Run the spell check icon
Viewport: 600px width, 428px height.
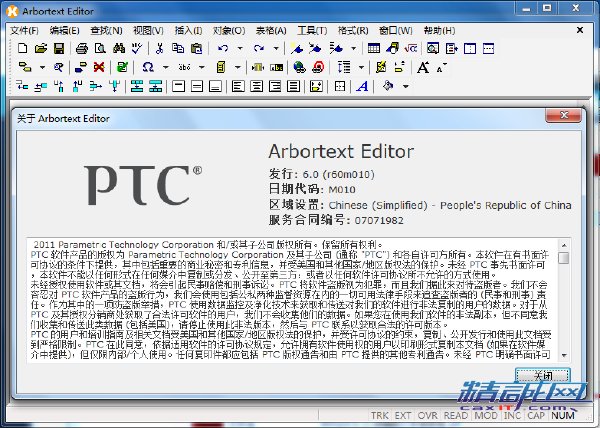coord(137,48)
